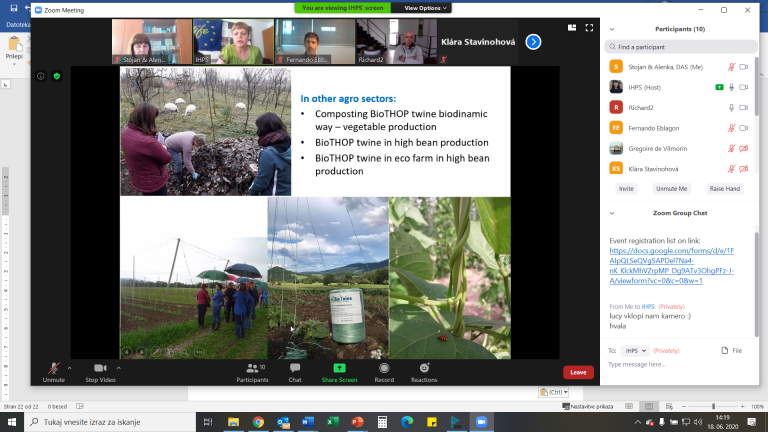Click Stojan & Alenka video thumbnail
This screenshot has width=768, height=432.
(152, 42)
